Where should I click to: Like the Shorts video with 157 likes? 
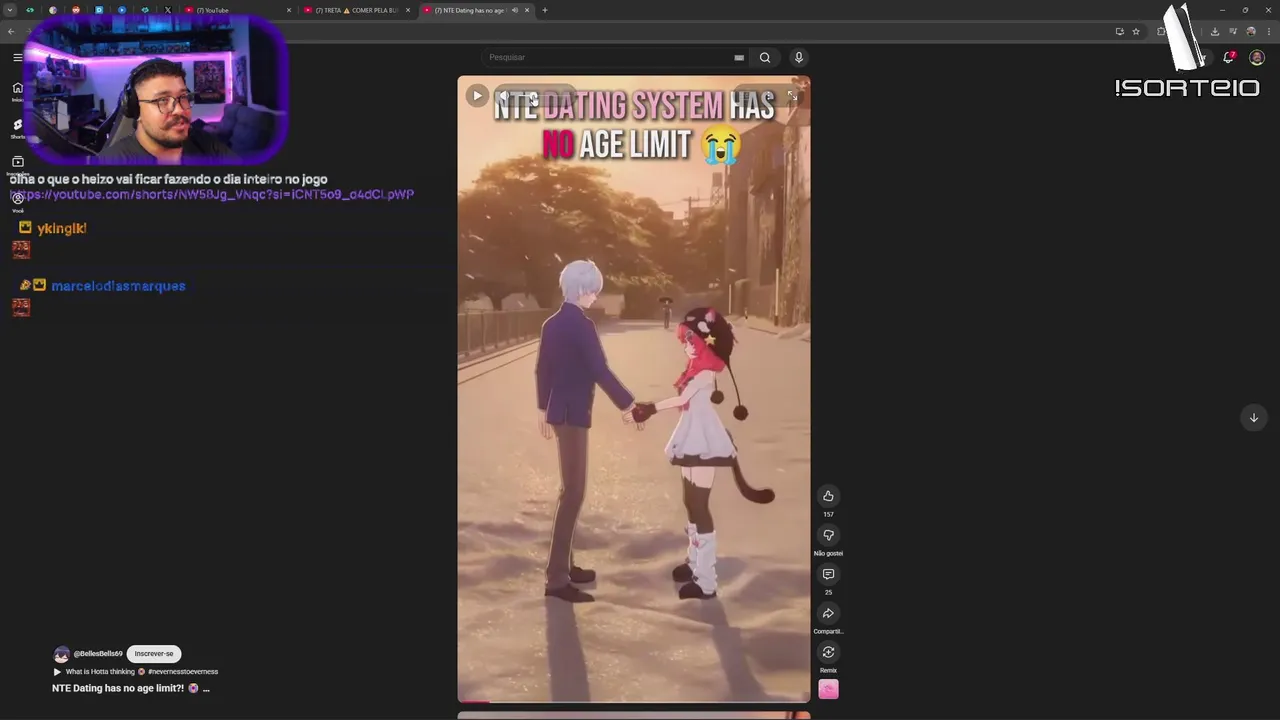pyautogui.click(x=828, y=496)
